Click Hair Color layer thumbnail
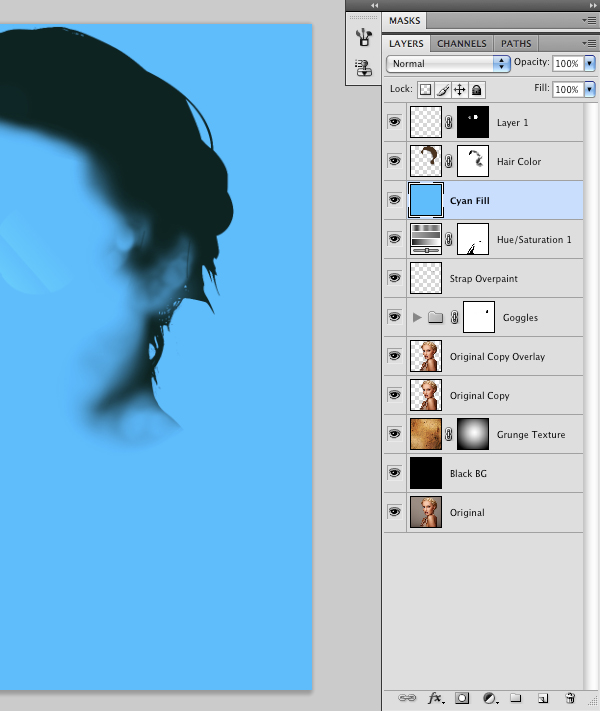The width and height of the screenshot is (600, 711). click(425, 161)
